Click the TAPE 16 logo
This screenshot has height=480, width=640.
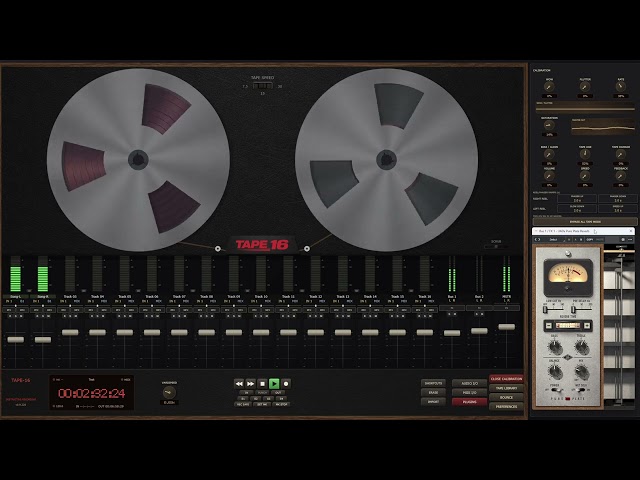[262, 244]
